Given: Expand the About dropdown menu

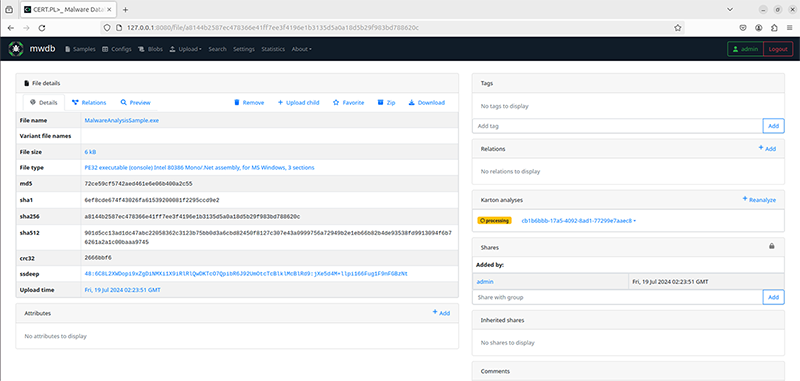Looking at the screenshot, I should coord(302,49).
